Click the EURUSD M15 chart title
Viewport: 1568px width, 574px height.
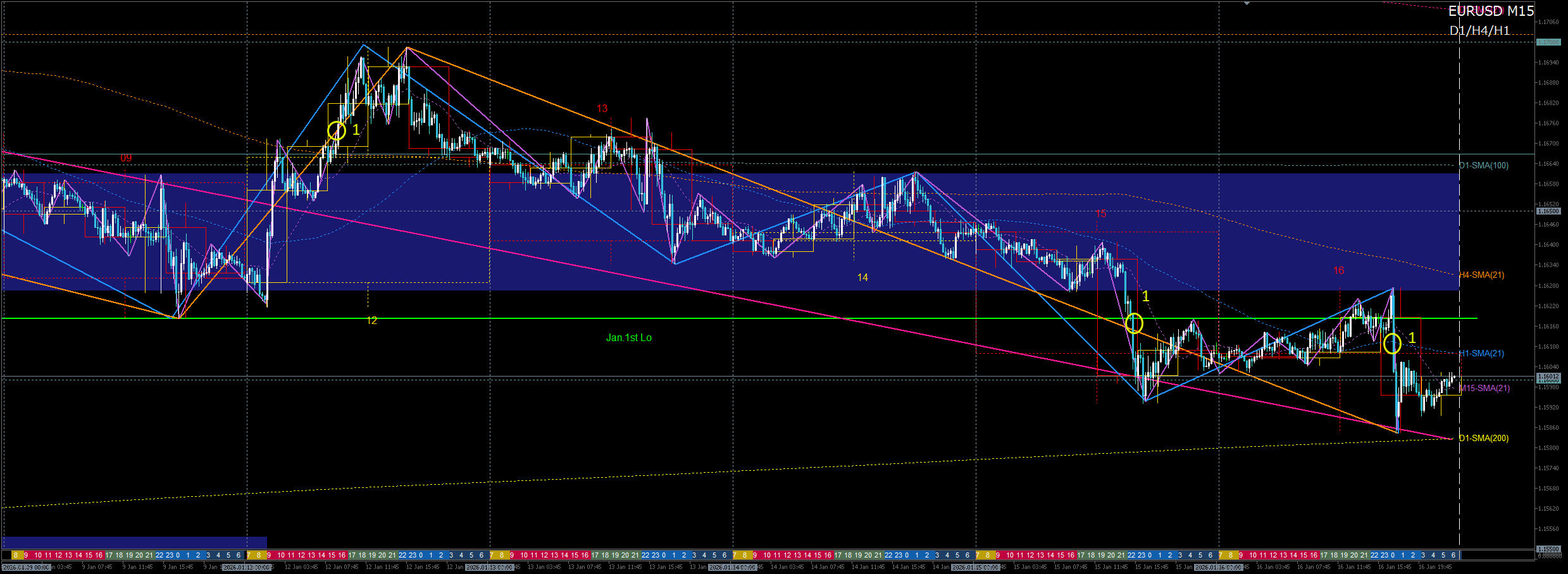tap(1491, 11)
